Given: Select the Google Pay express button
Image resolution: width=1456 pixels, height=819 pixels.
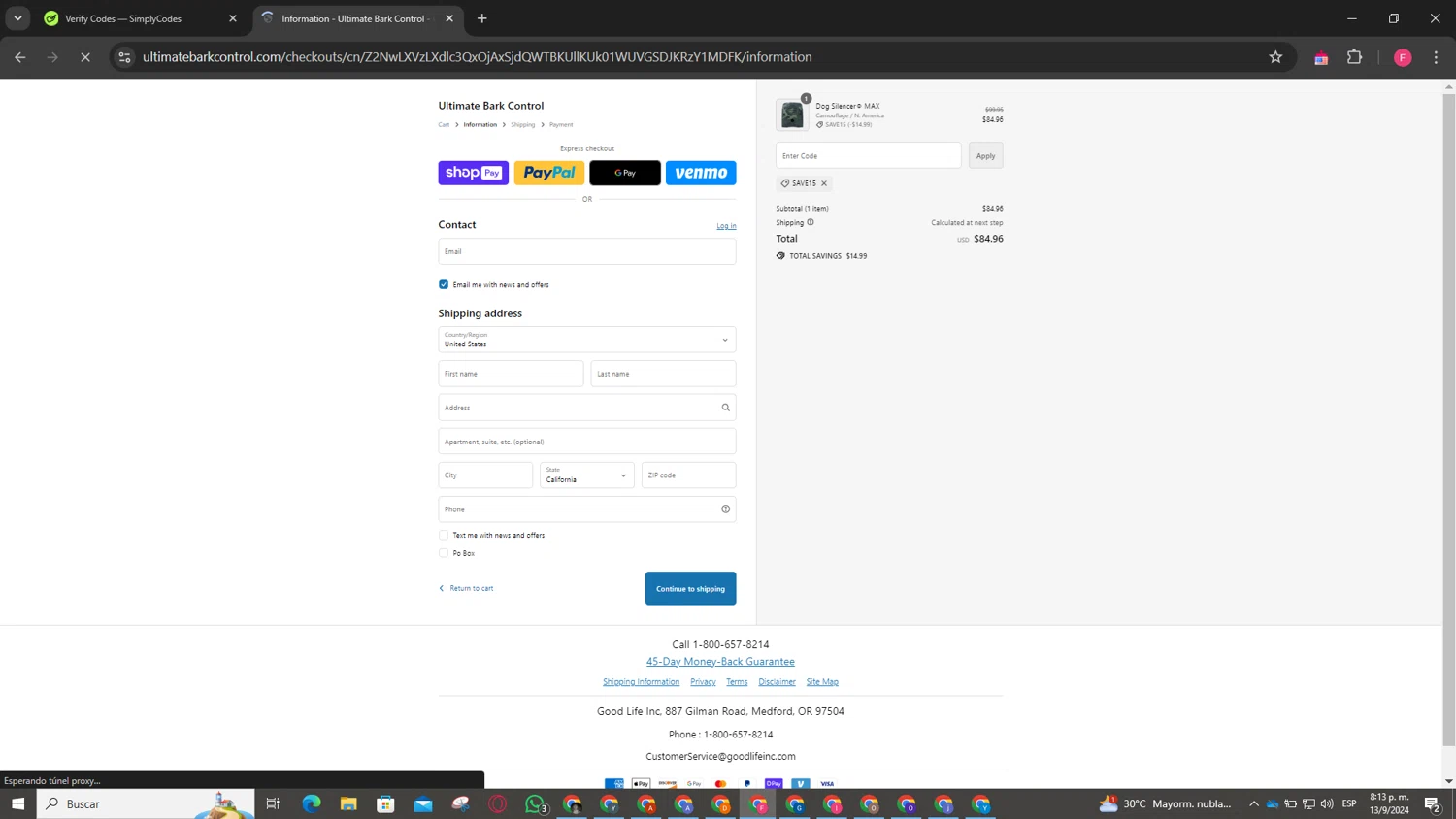Looking at the screenshot, I should 625,173.
